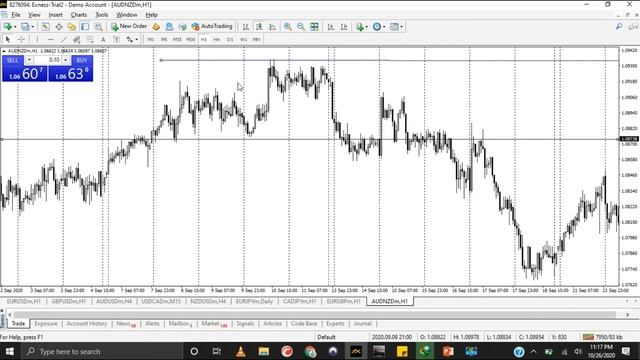The height and width of the screenshot is (360, 640).
Task: Zoom in the chart using magnifier plus
Action: (288, 27)
